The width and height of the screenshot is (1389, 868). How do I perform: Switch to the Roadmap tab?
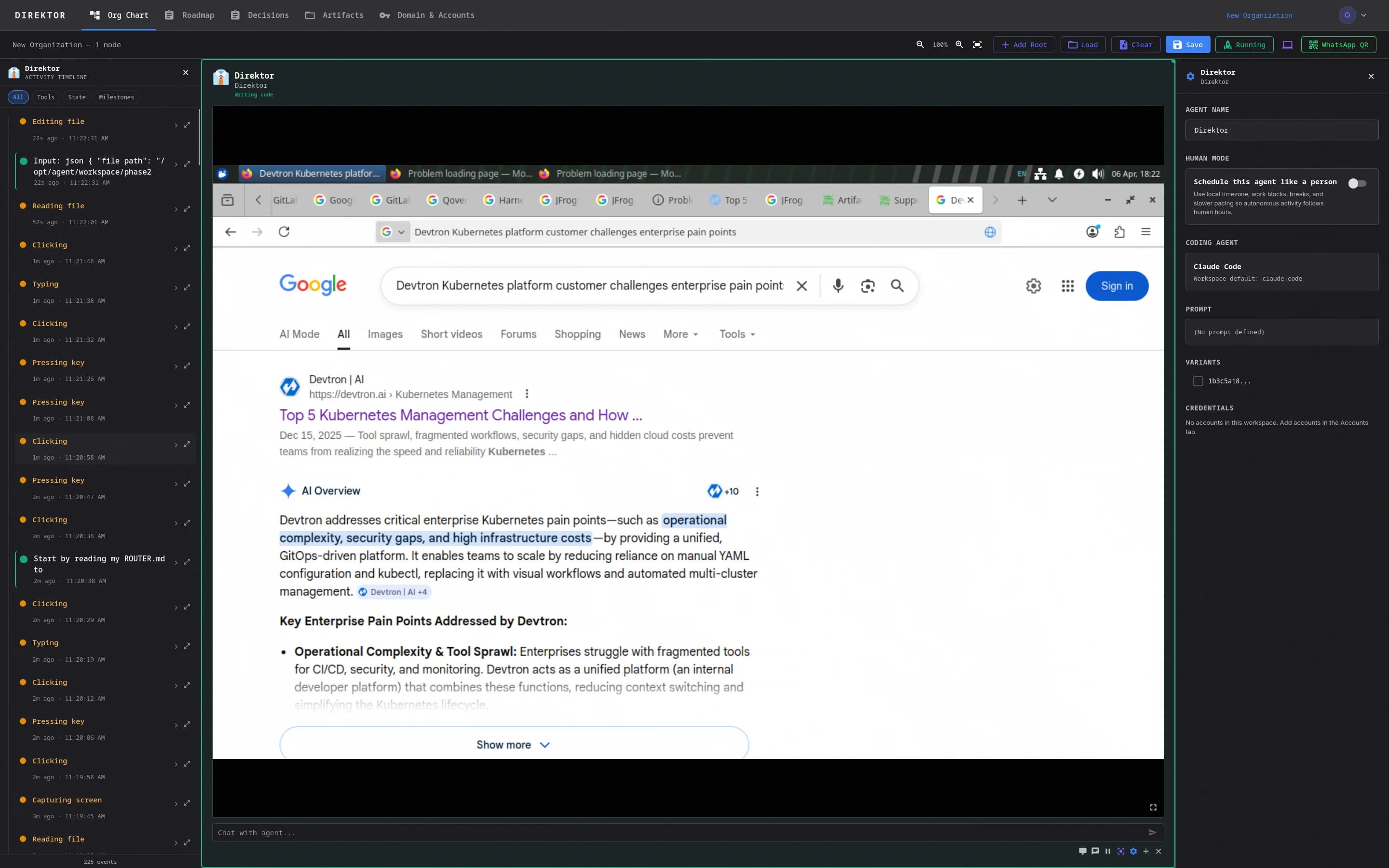tap(190, 15)
